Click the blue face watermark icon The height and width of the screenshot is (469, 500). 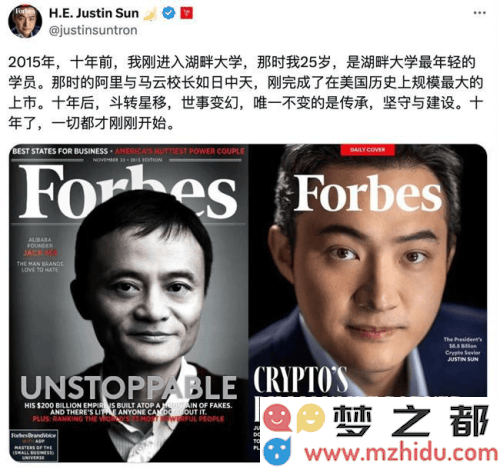click(277, 451)
